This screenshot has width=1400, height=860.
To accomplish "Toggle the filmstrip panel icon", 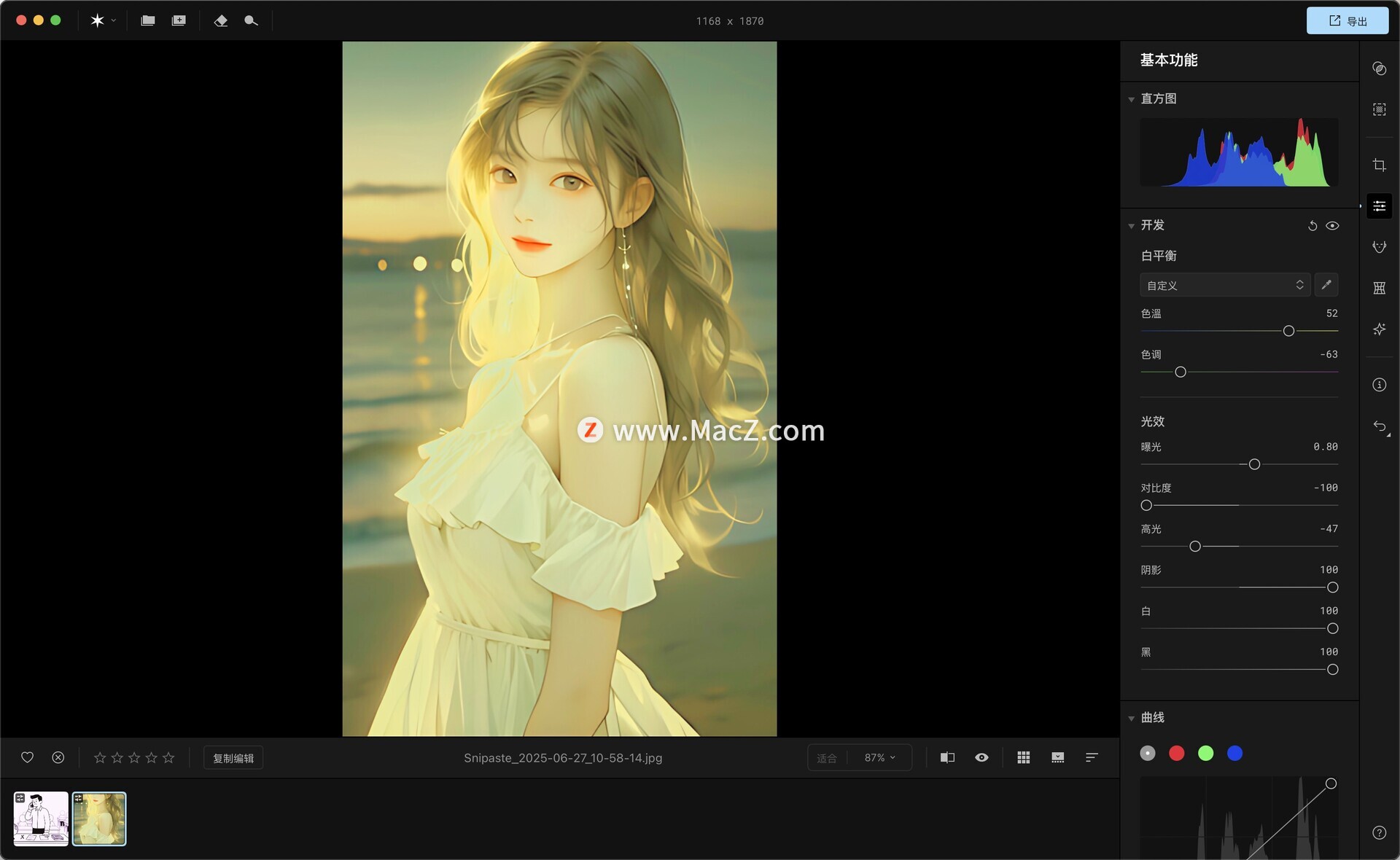I will [x=1057, y=757].
